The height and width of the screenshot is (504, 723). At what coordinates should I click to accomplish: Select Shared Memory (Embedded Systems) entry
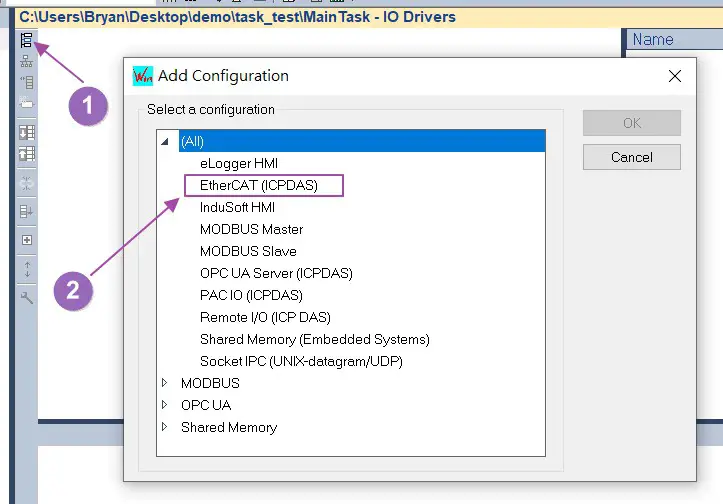(315, 339)
